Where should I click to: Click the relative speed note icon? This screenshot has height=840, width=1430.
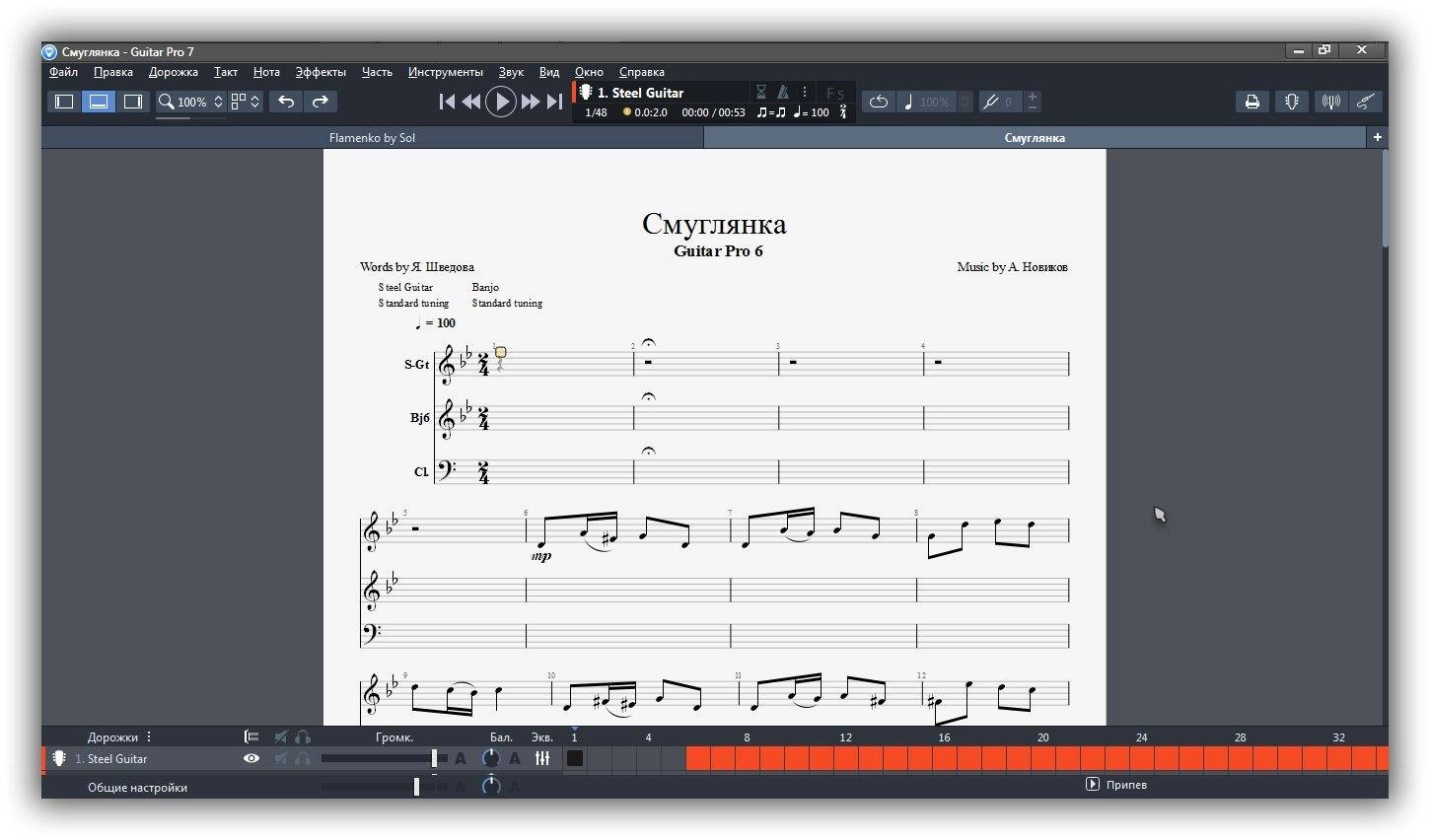[x=908, y=102]
